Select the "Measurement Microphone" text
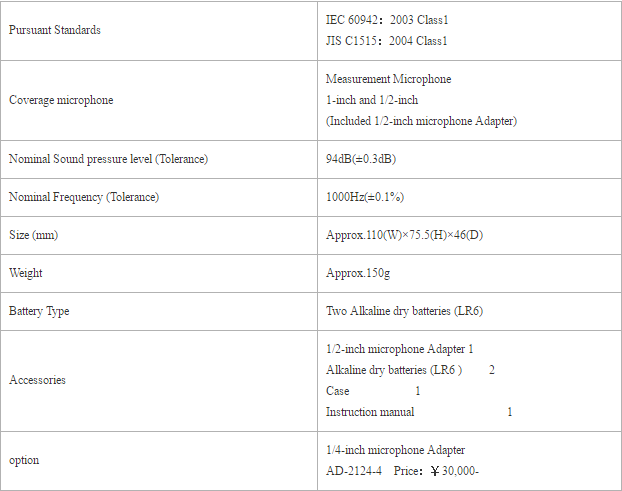Image resolution: width=622 pixels, height=491 pixels. (x=388, y=79)
